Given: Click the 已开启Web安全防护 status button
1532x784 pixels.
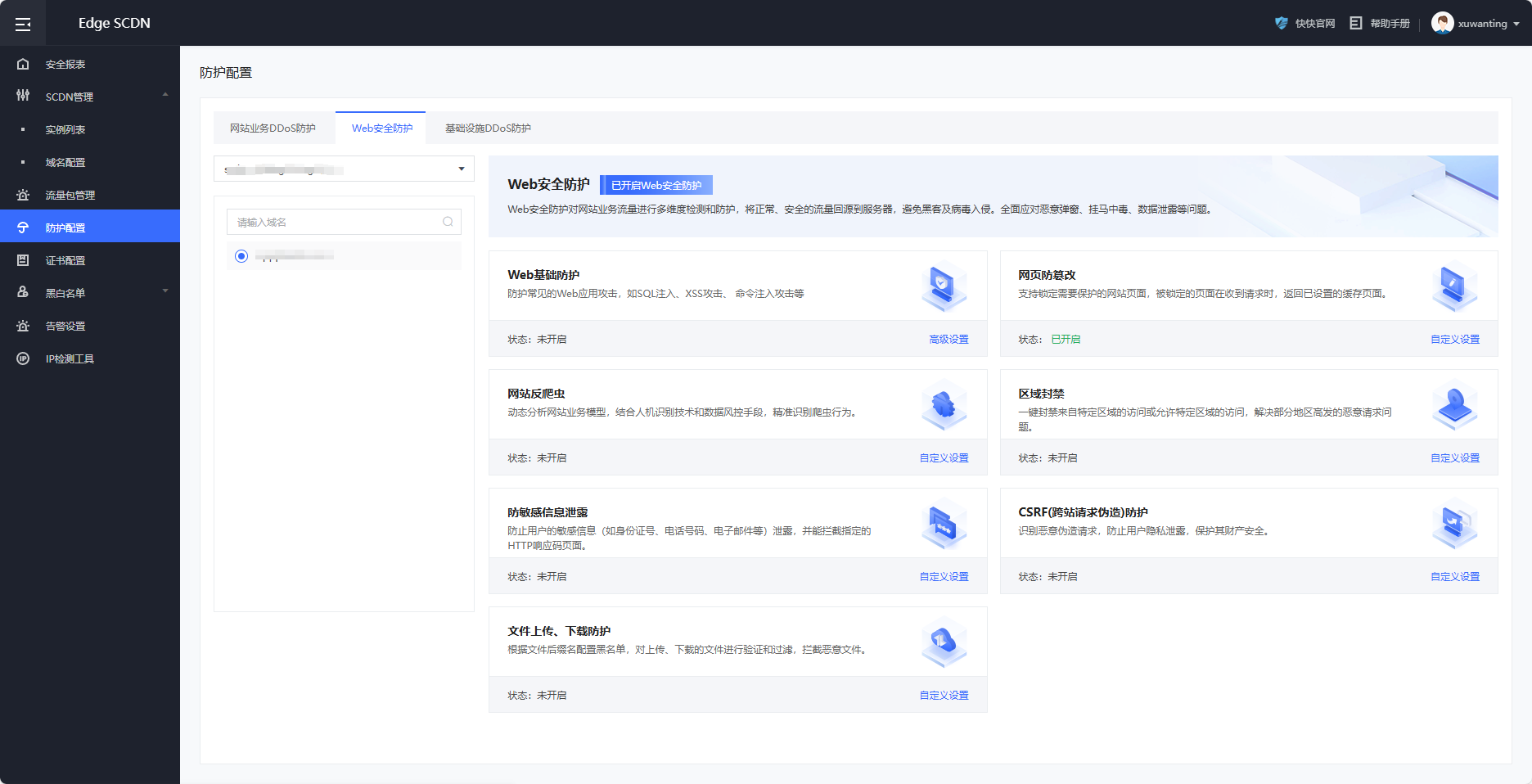Looking at the screenshot, I should [656, 185].
